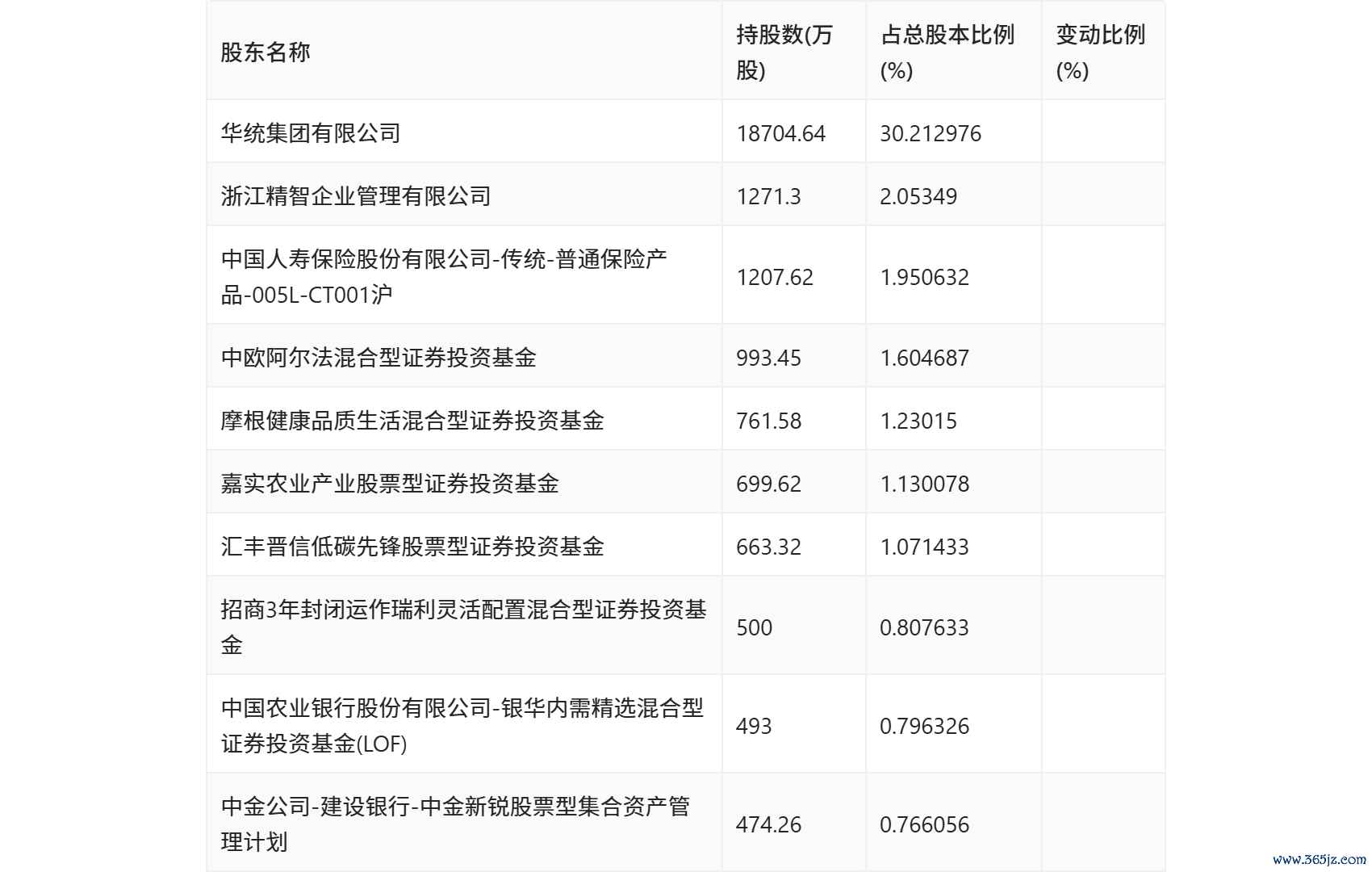Click the percentage 1.23015
The image size is (1372, 872).
(x=918, y=421)
